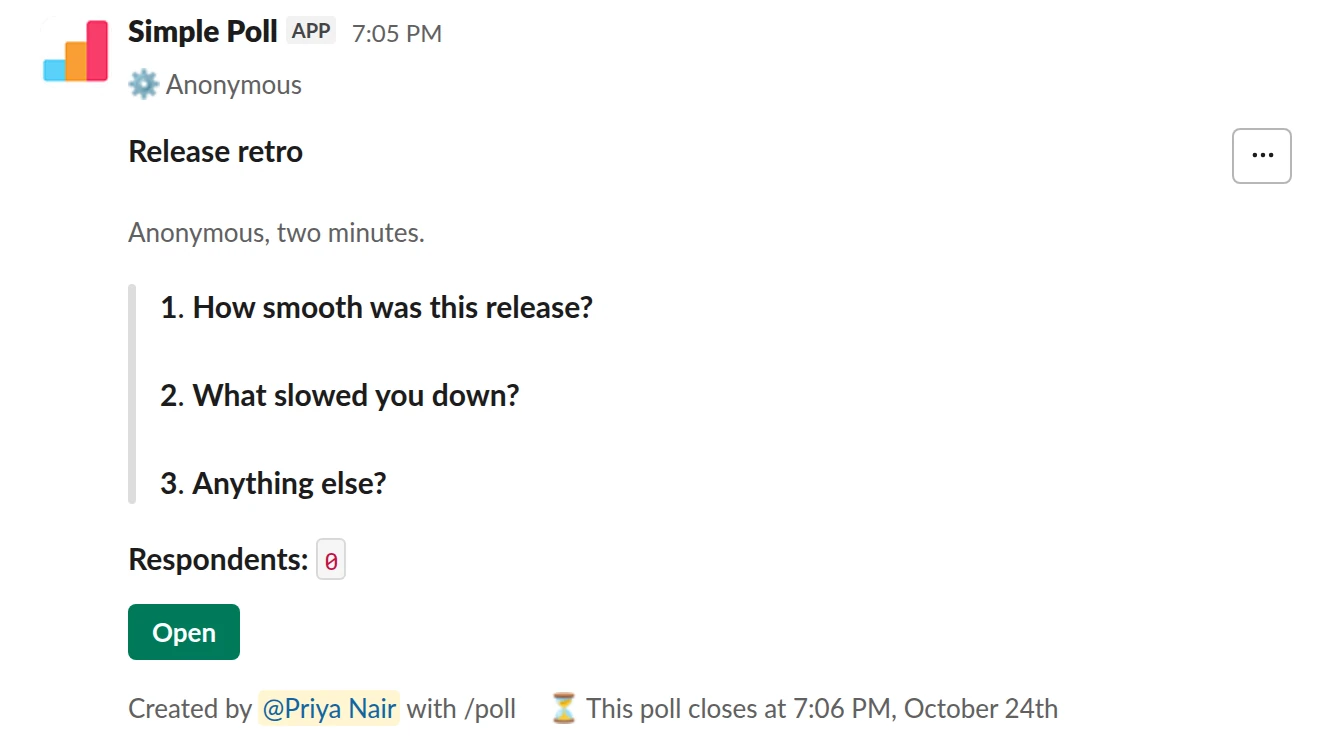Image resolution: width=1324 pixels, height=736 pixels.
Task: Click the APP badge next to Simple Poll
Action: 311,31
